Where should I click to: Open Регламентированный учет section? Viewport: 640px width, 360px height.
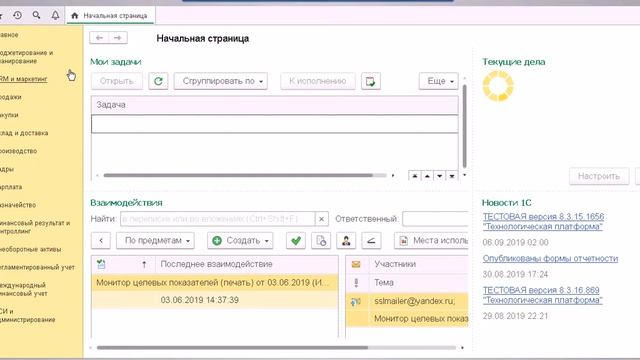pos(37,267)
